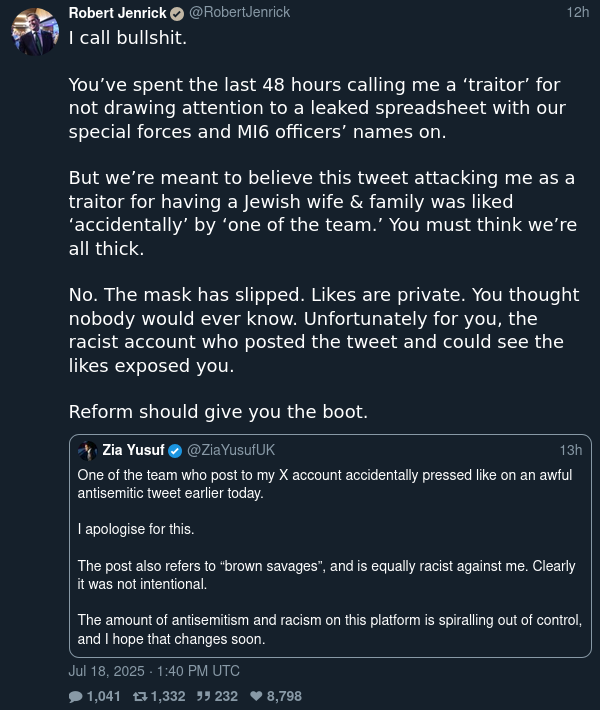
Task: Click Zia Yusuf's blue verified badge
Action: coord(175,451)
